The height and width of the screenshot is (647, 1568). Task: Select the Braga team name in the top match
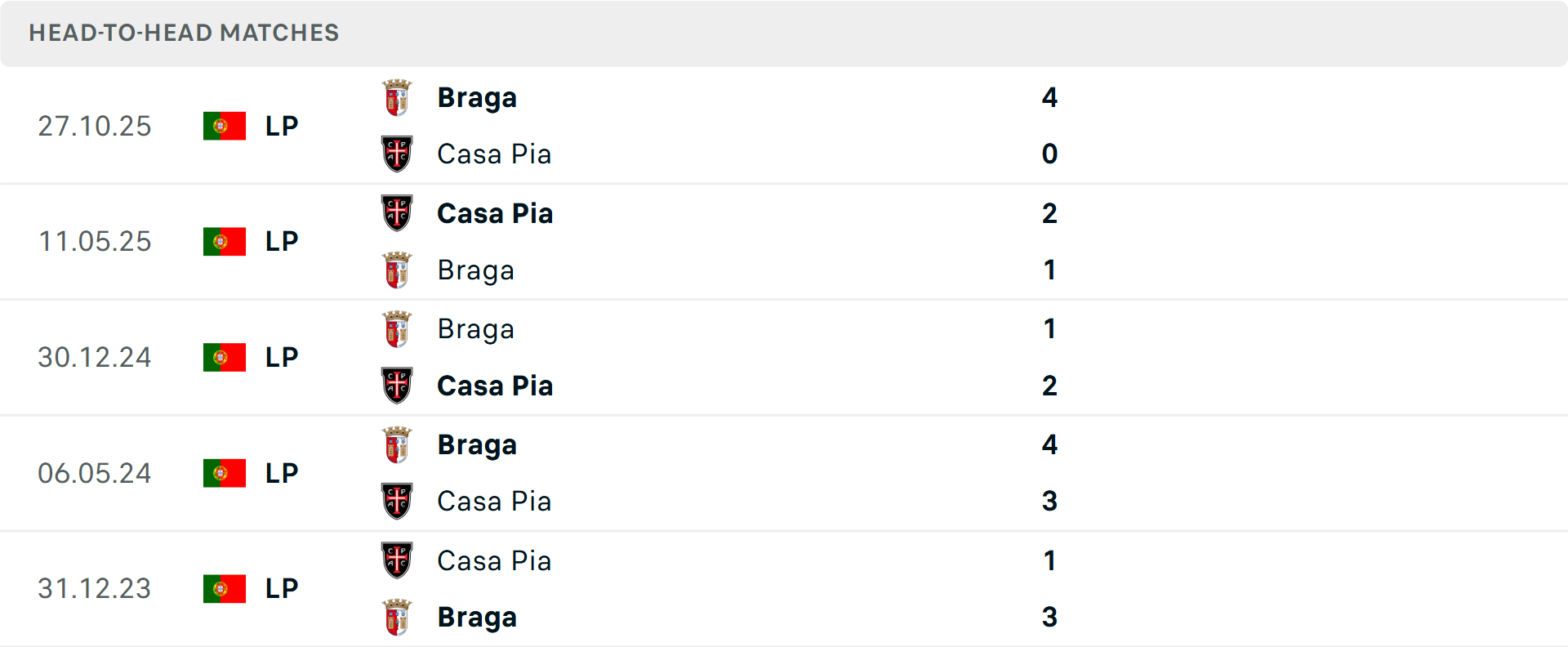coord(477,96)
